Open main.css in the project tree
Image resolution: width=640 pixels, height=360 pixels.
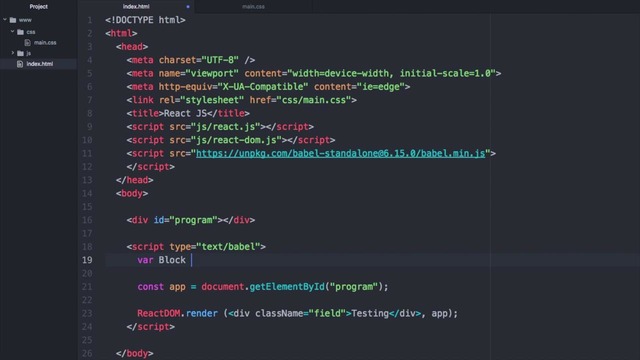click(x=45, y=42)
